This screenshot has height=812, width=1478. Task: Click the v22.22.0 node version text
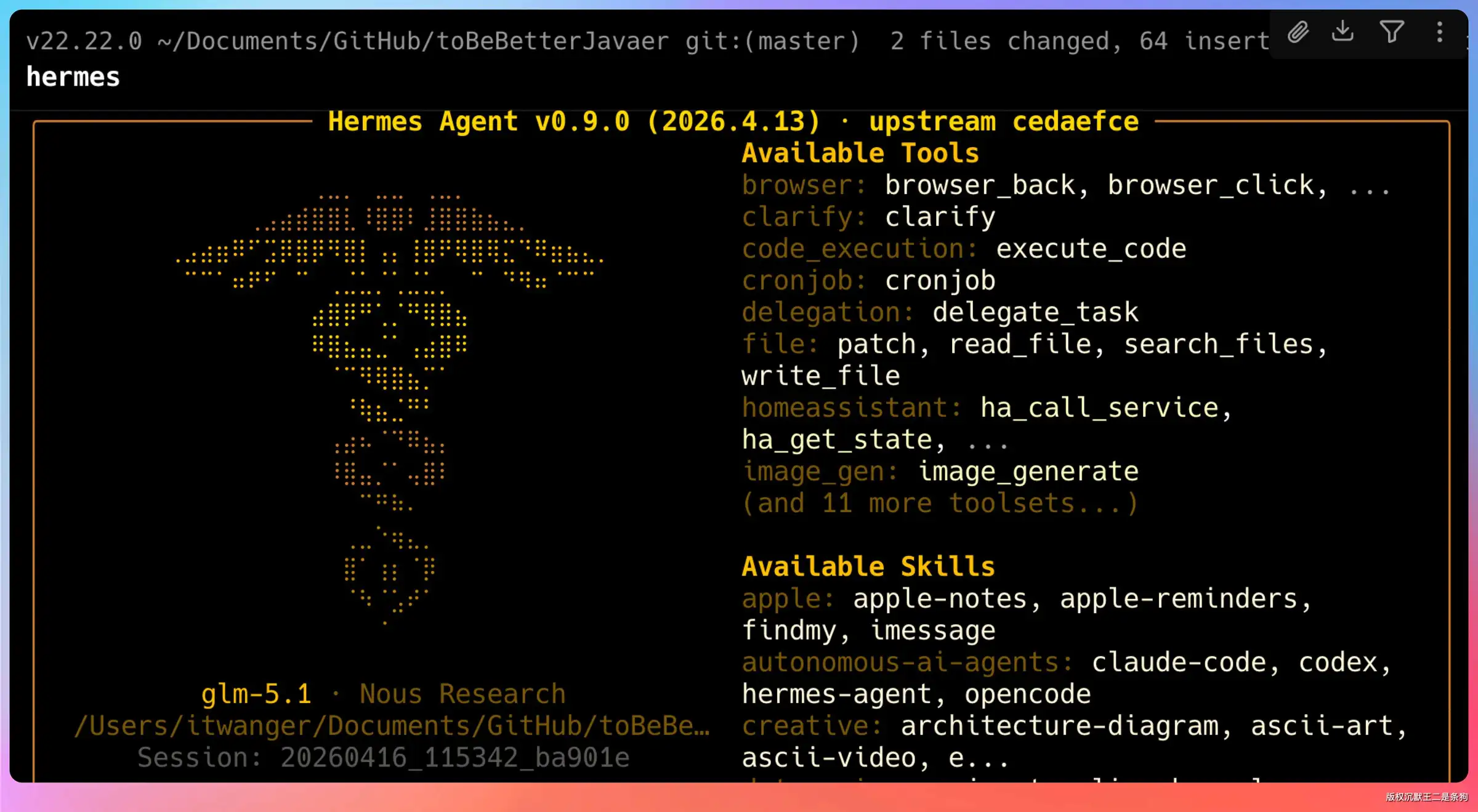click(84, 41)
